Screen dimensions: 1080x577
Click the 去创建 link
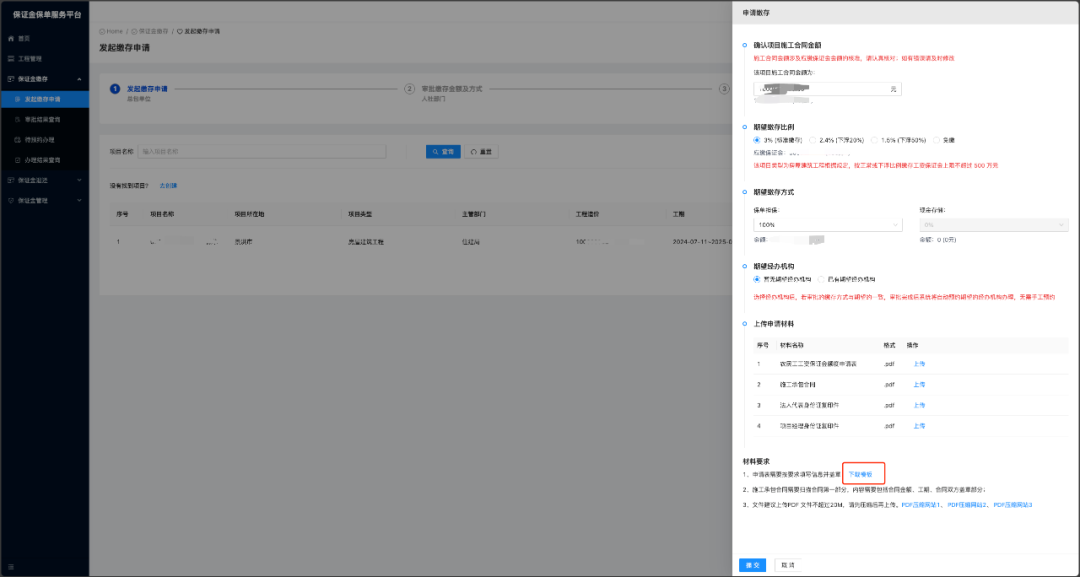click(168, 186)
